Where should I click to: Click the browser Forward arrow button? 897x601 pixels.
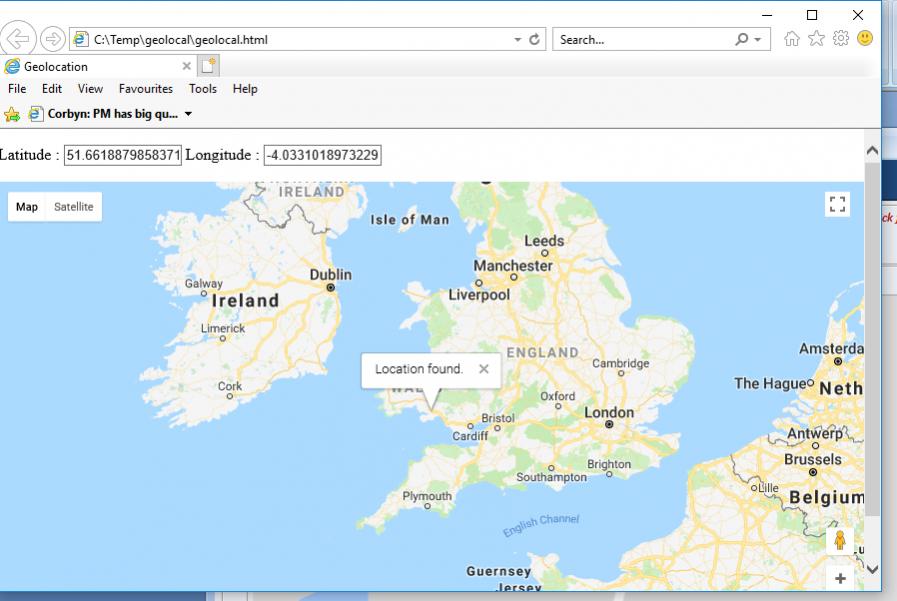tap(53, 39)
